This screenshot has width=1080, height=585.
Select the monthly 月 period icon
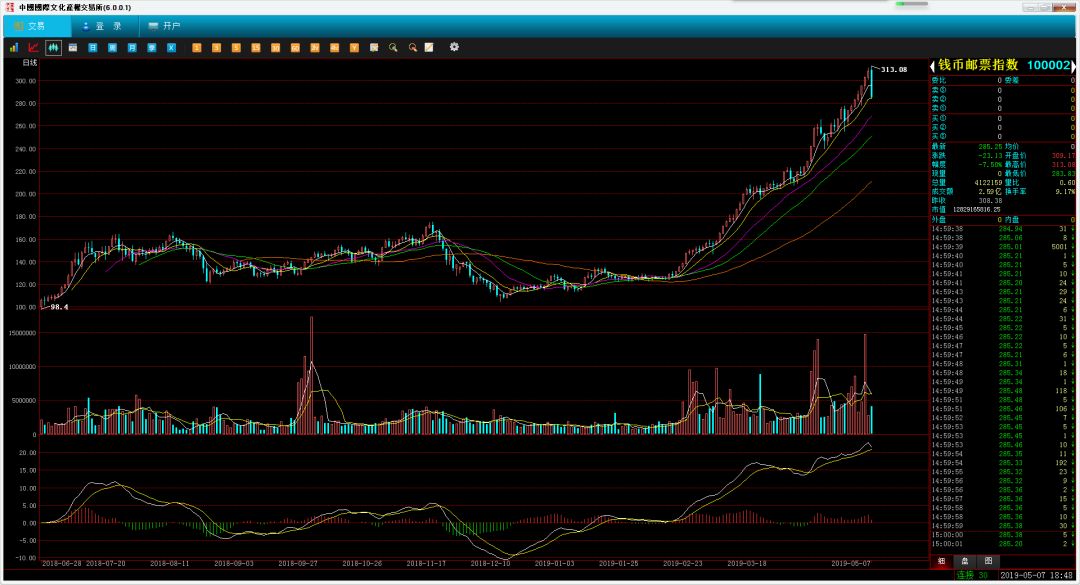point(132,48)
